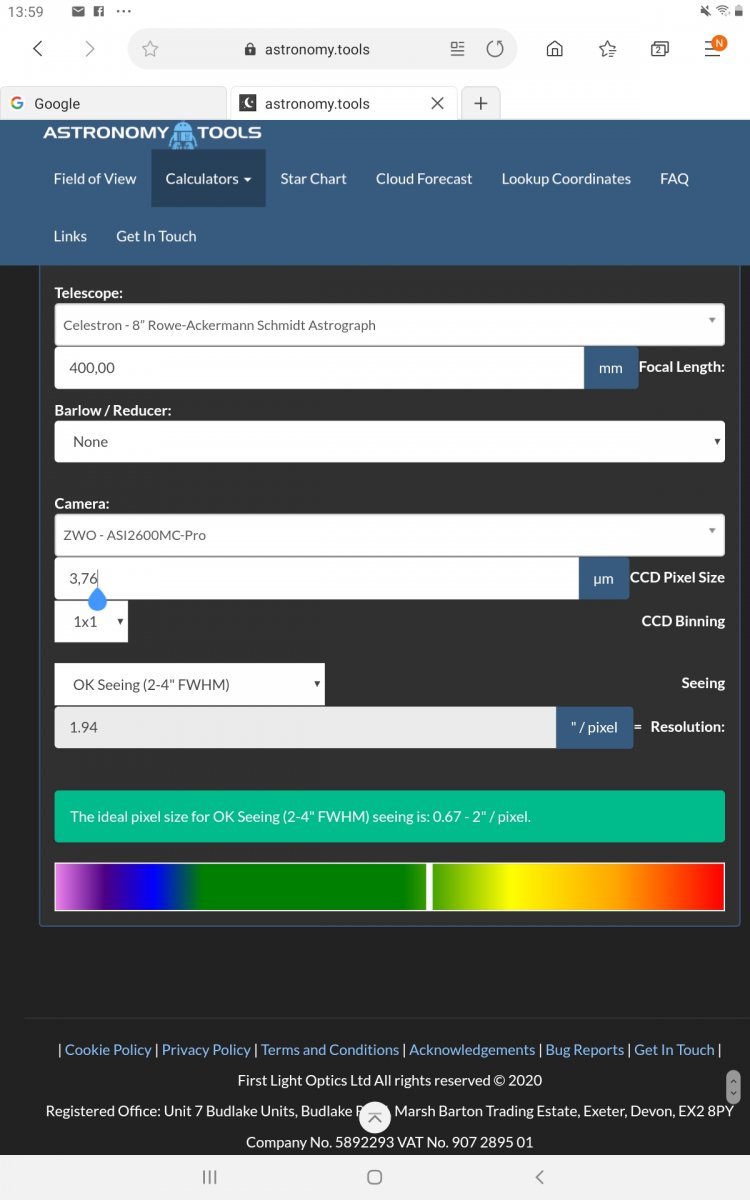Screen dimensions: 750x1200
Task: Open the tab switcher showing 2 tabs
Action: [x=659, y=49]
